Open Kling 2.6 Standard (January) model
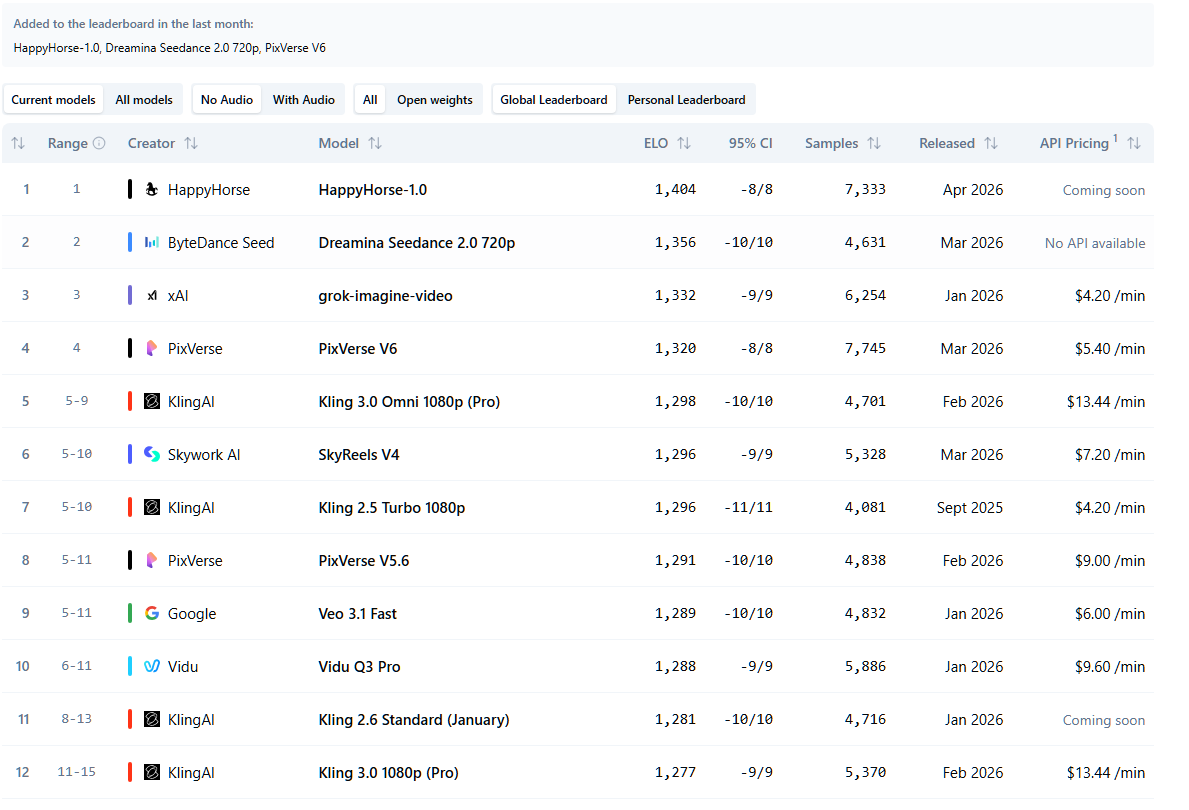 [x=413, y=720]
